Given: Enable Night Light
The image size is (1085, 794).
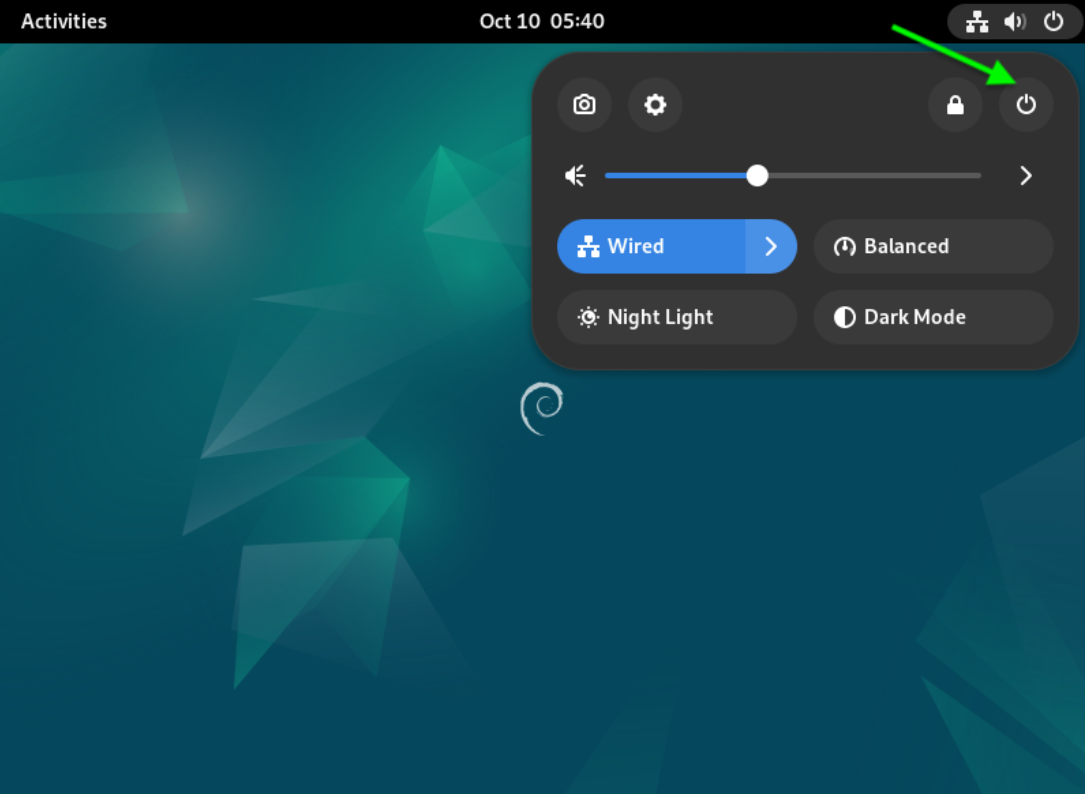Looking at the screenshot, I should tap(677, 317).
